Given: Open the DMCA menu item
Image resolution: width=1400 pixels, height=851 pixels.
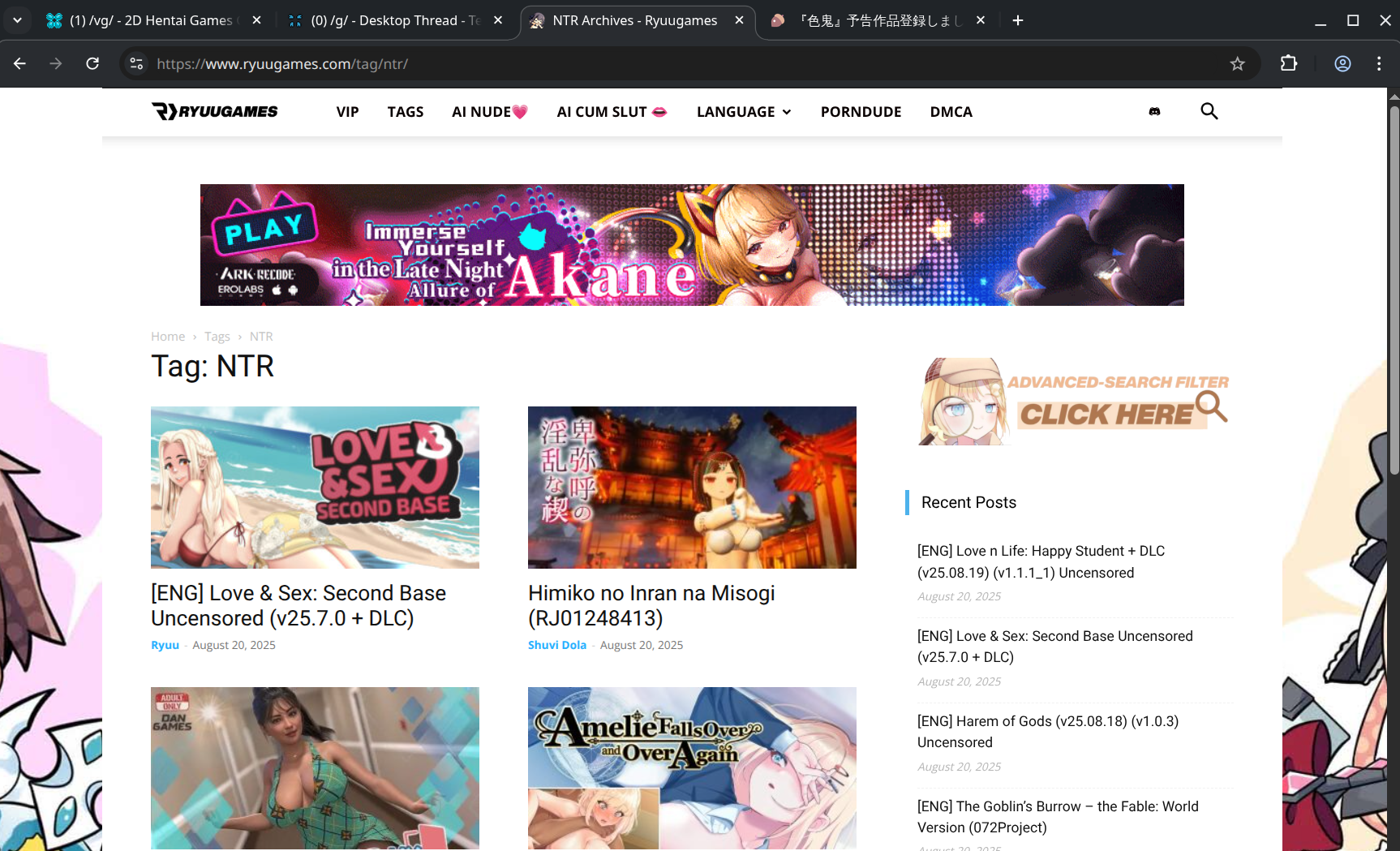Looking at the screenshot, I should coord(951,112).
